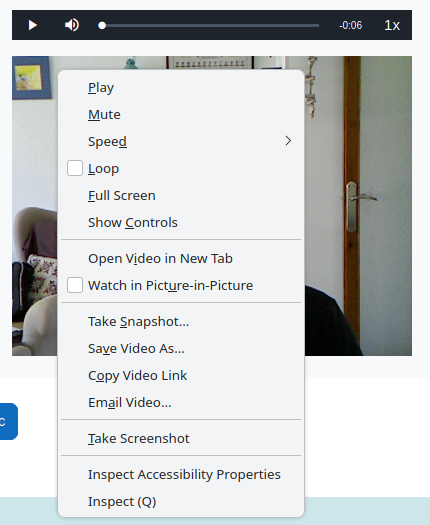Open Inspect Accessibility Properties

[181, 474]
